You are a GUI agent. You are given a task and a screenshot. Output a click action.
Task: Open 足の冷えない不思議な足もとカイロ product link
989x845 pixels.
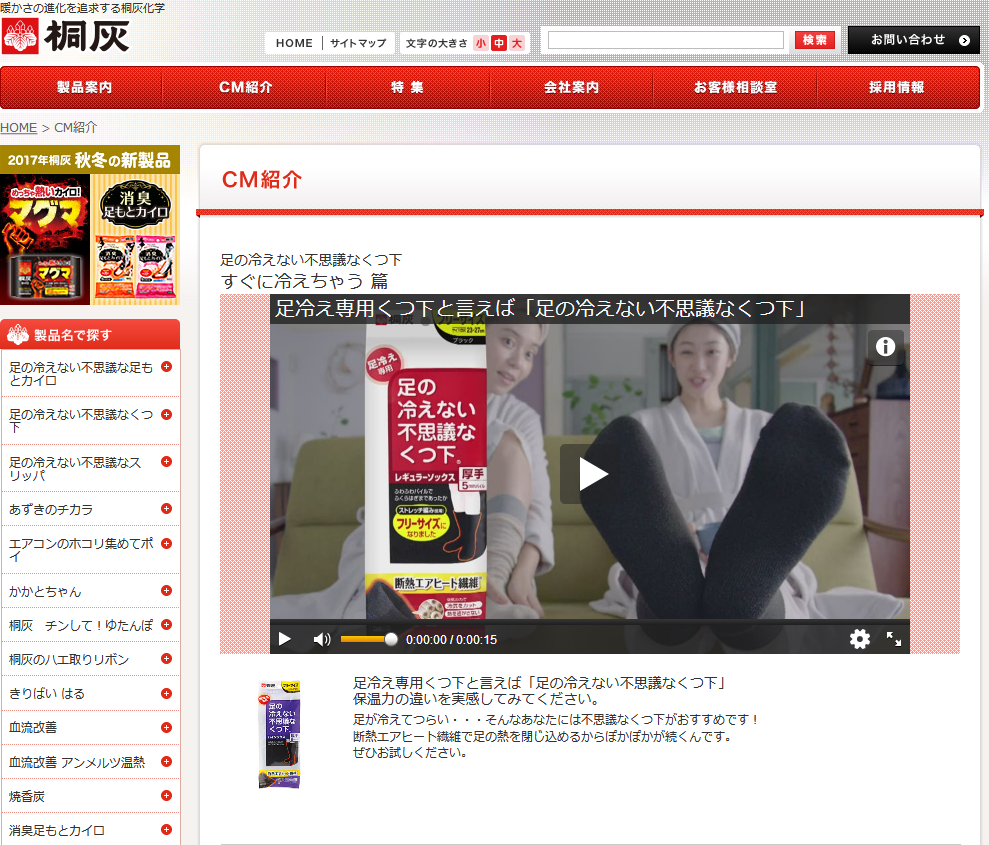coord(81,374)
